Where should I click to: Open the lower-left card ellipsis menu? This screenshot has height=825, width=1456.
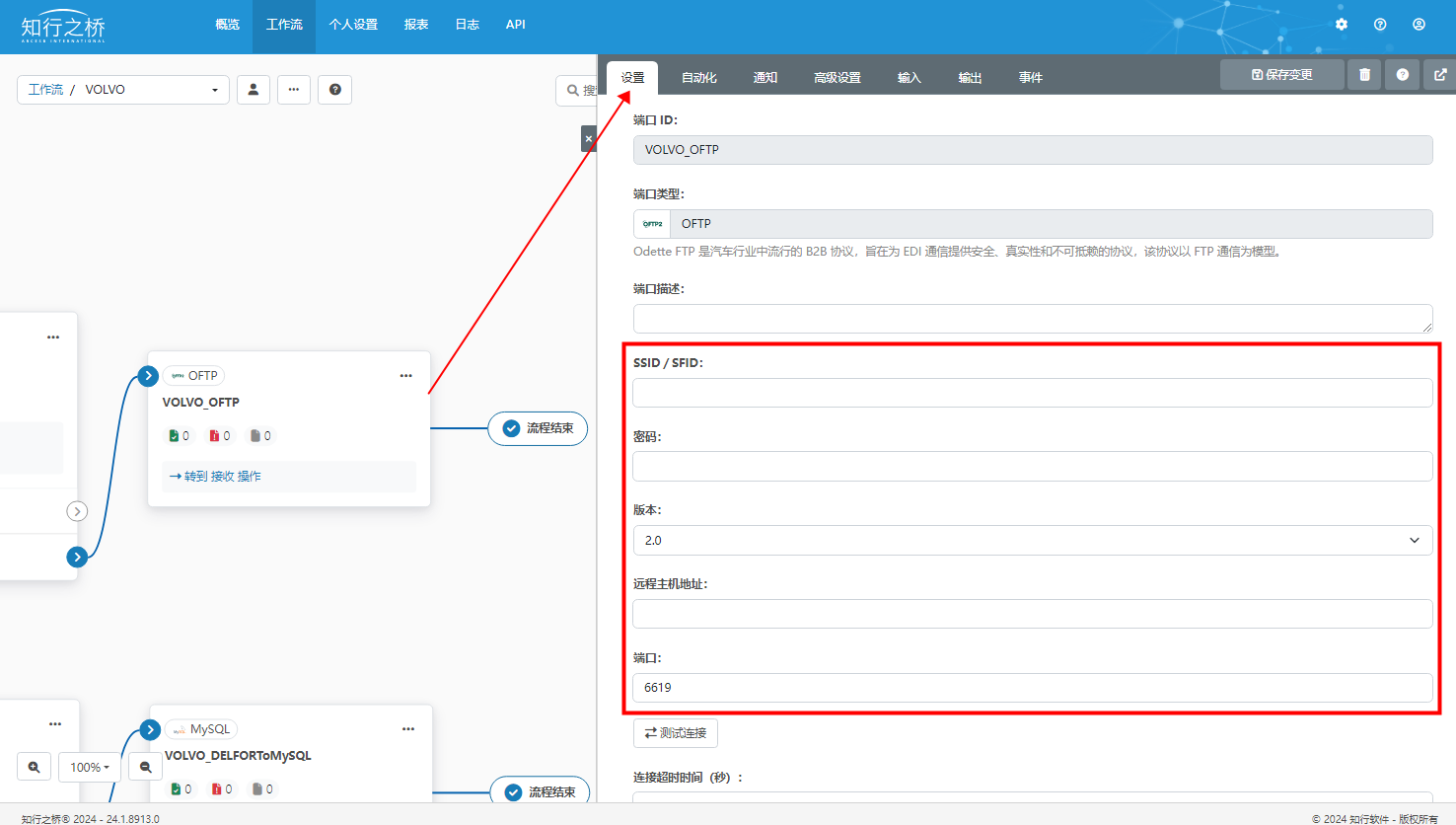tap(55, 724)
